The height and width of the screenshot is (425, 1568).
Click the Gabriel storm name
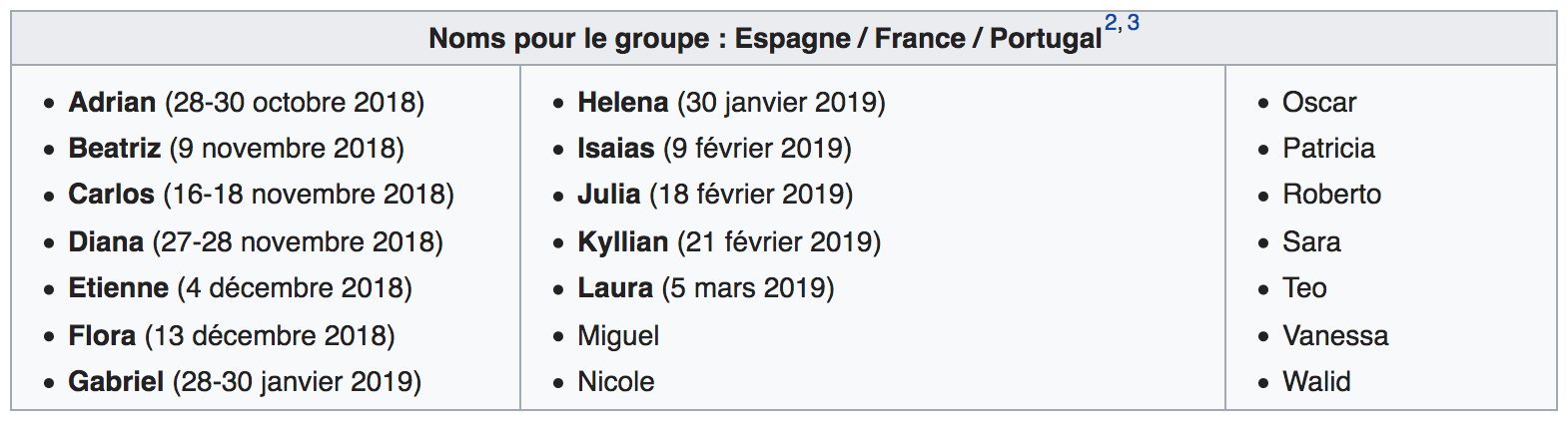[116, 382]
